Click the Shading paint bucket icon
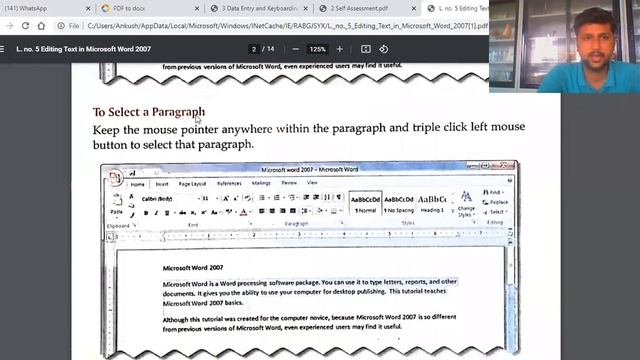Screen dimensions: 640x360 [x=320, y=211]
